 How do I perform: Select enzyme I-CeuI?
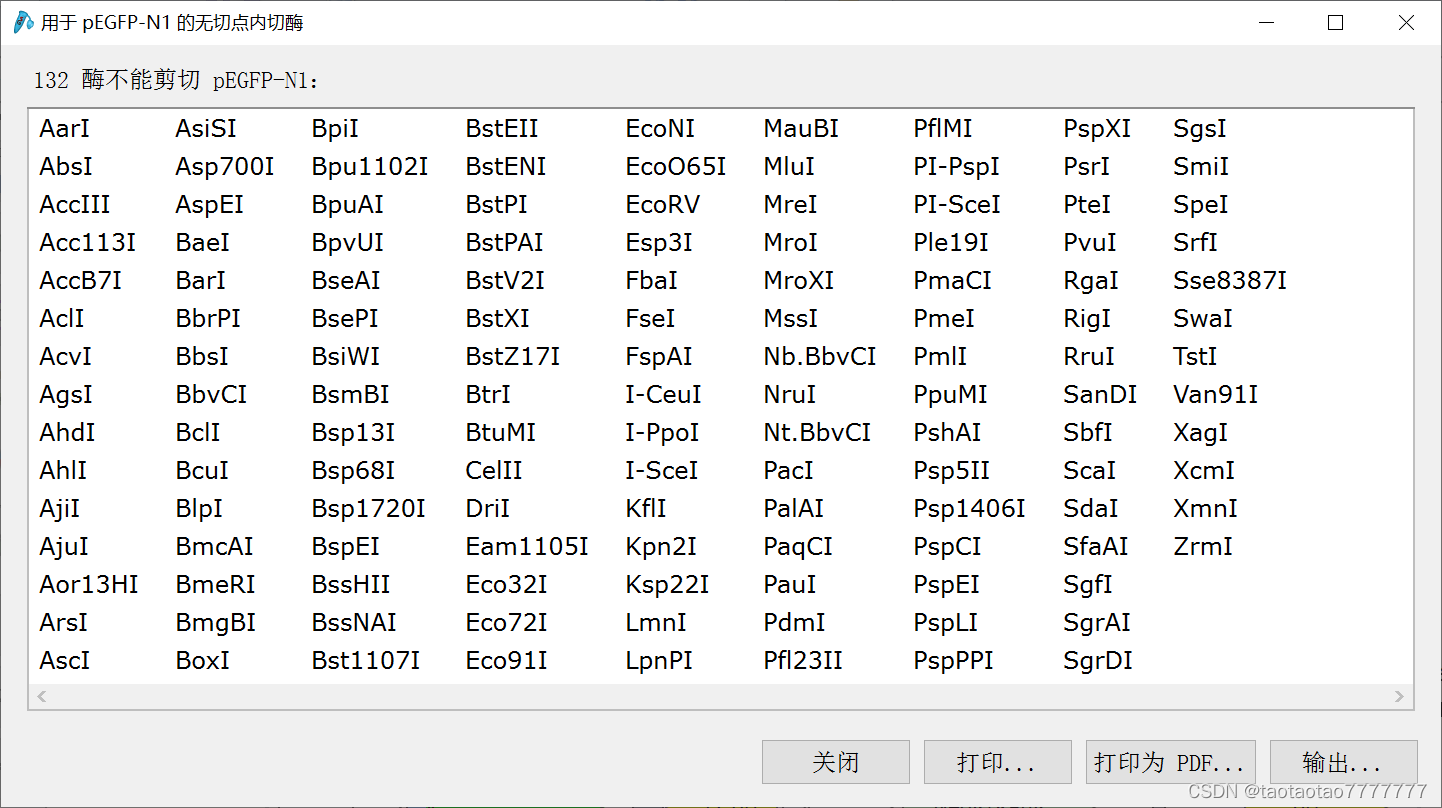point(663,395)
